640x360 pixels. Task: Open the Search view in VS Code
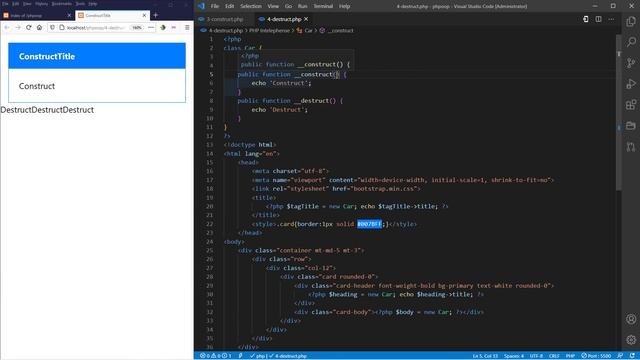631,42
